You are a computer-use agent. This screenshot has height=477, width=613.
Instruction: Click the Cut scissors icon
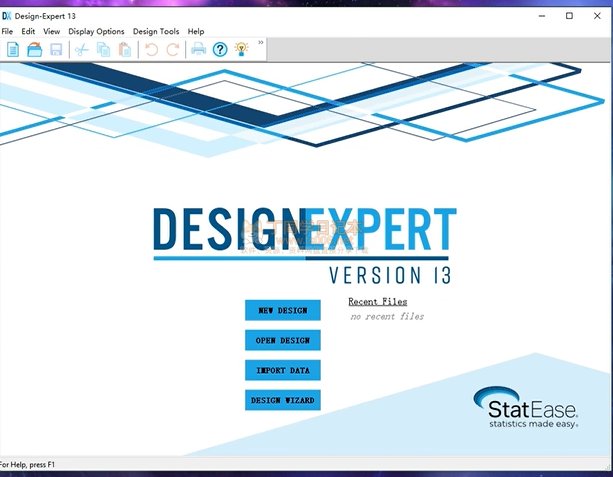(x=82, y=49)
